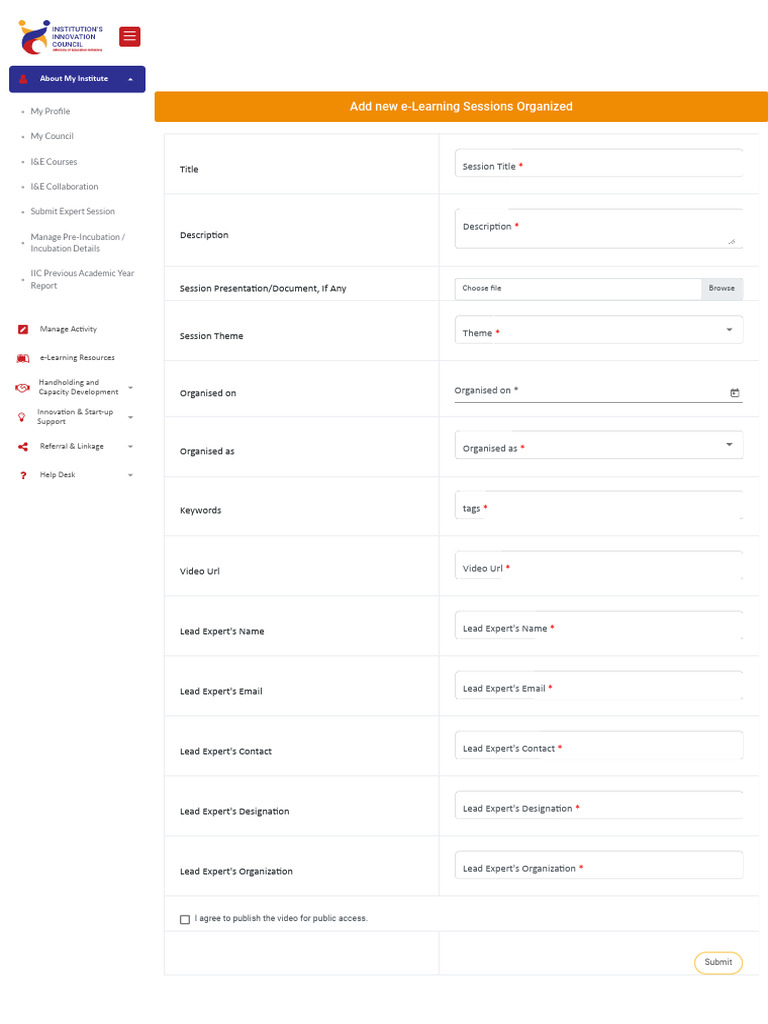768x1024 pixels.
Task: Click the Manage Activity pencil icon
Action: click(x=23, y=329)
